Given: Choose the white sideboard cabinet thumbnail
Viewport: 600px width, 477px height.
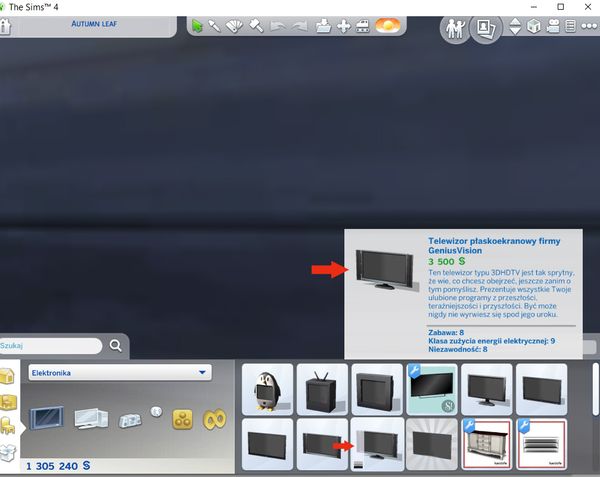Looking at the screenshot, I should pyautogui.click(x=486, y=444).
